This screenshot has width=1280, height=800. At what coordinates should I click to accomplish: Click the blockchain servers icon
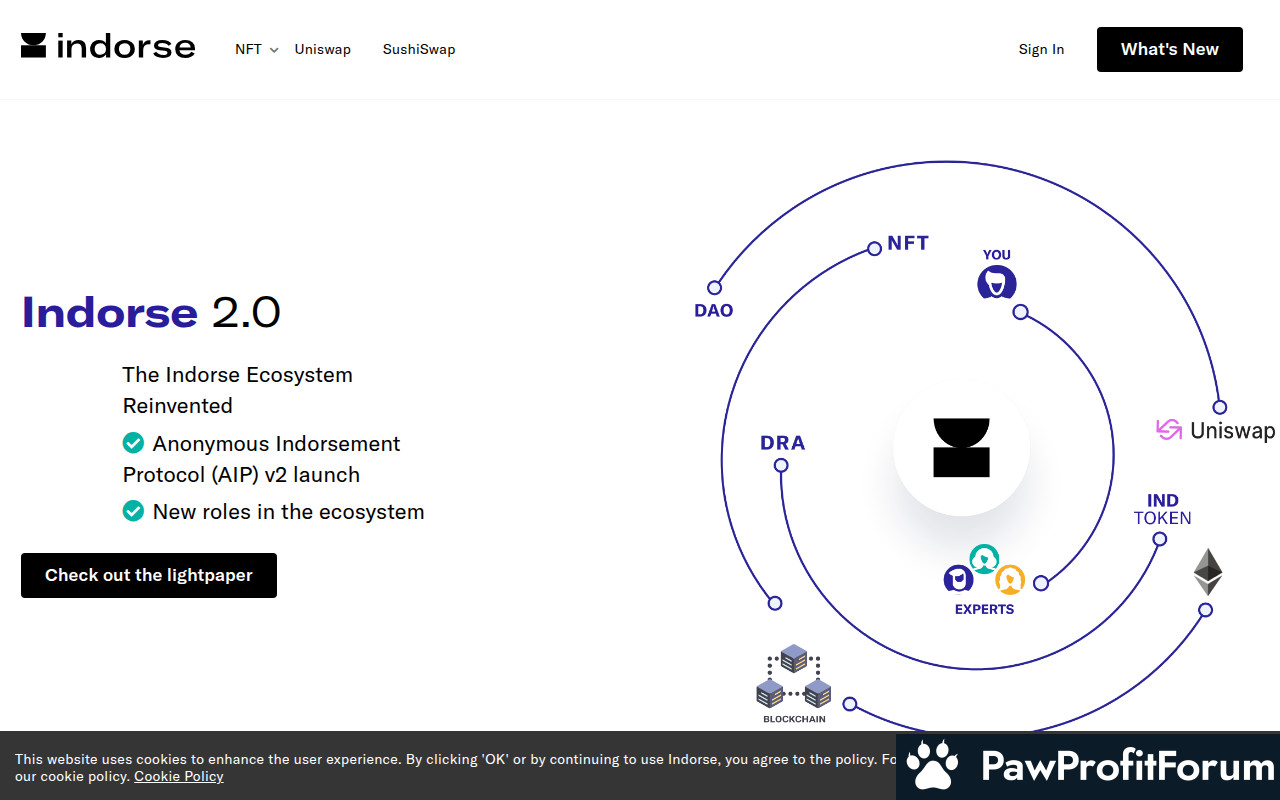click(x=794, y=677)
